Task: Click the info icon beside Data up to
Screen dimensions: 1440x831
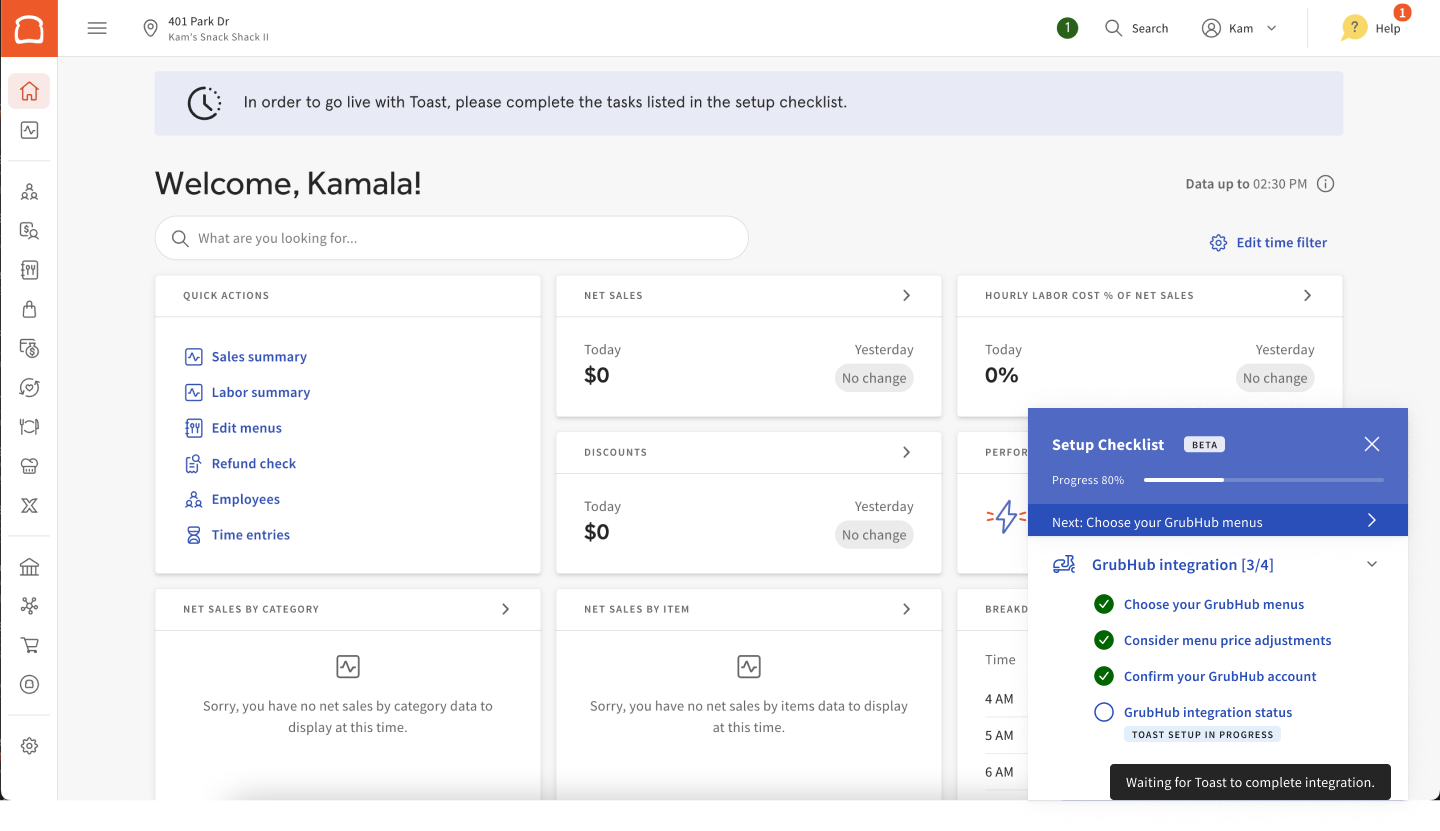Action: [1326, 184]
